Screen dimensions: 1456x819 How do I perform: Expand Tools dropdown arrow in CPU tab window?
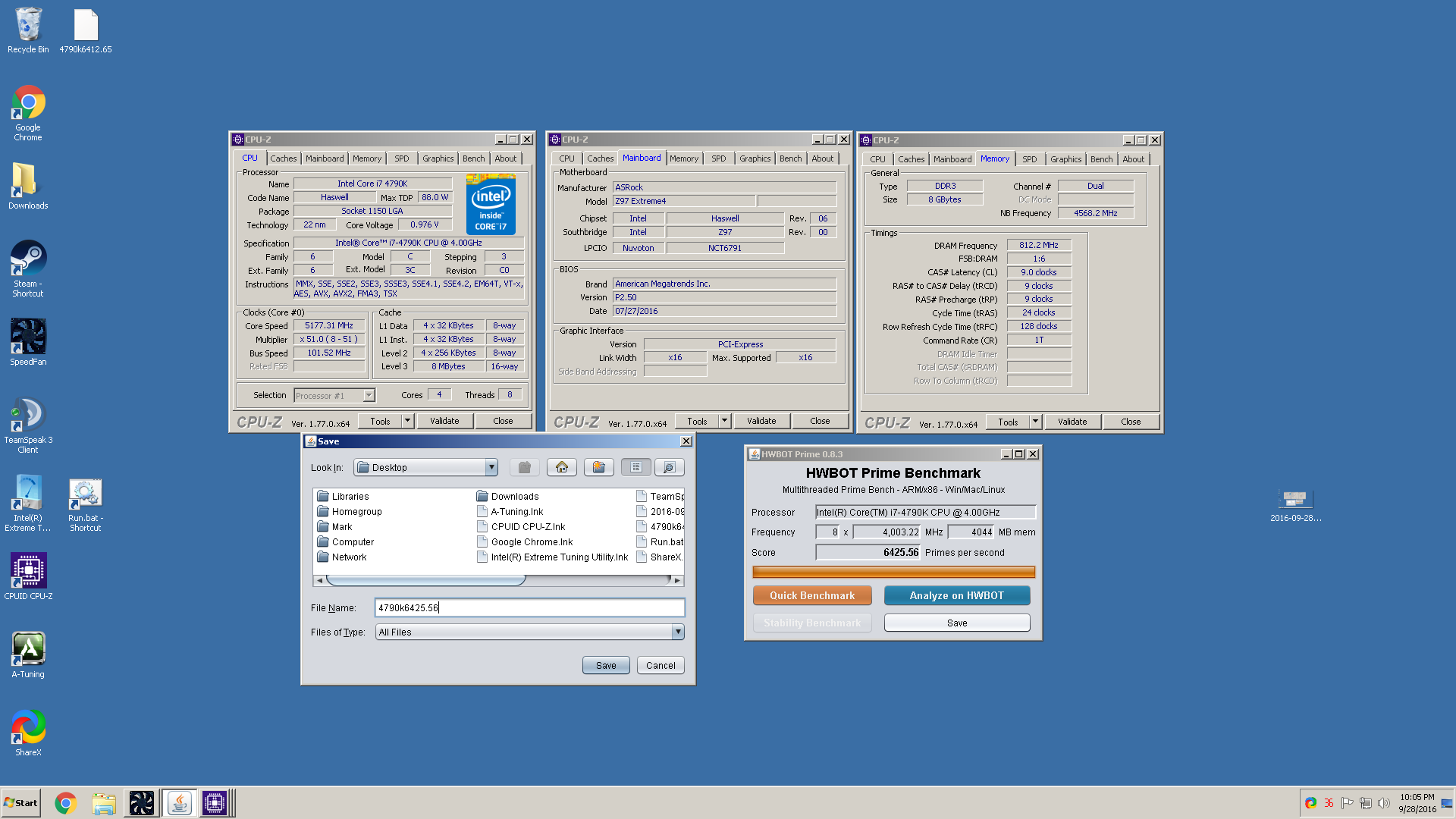(x=407, y=421)
